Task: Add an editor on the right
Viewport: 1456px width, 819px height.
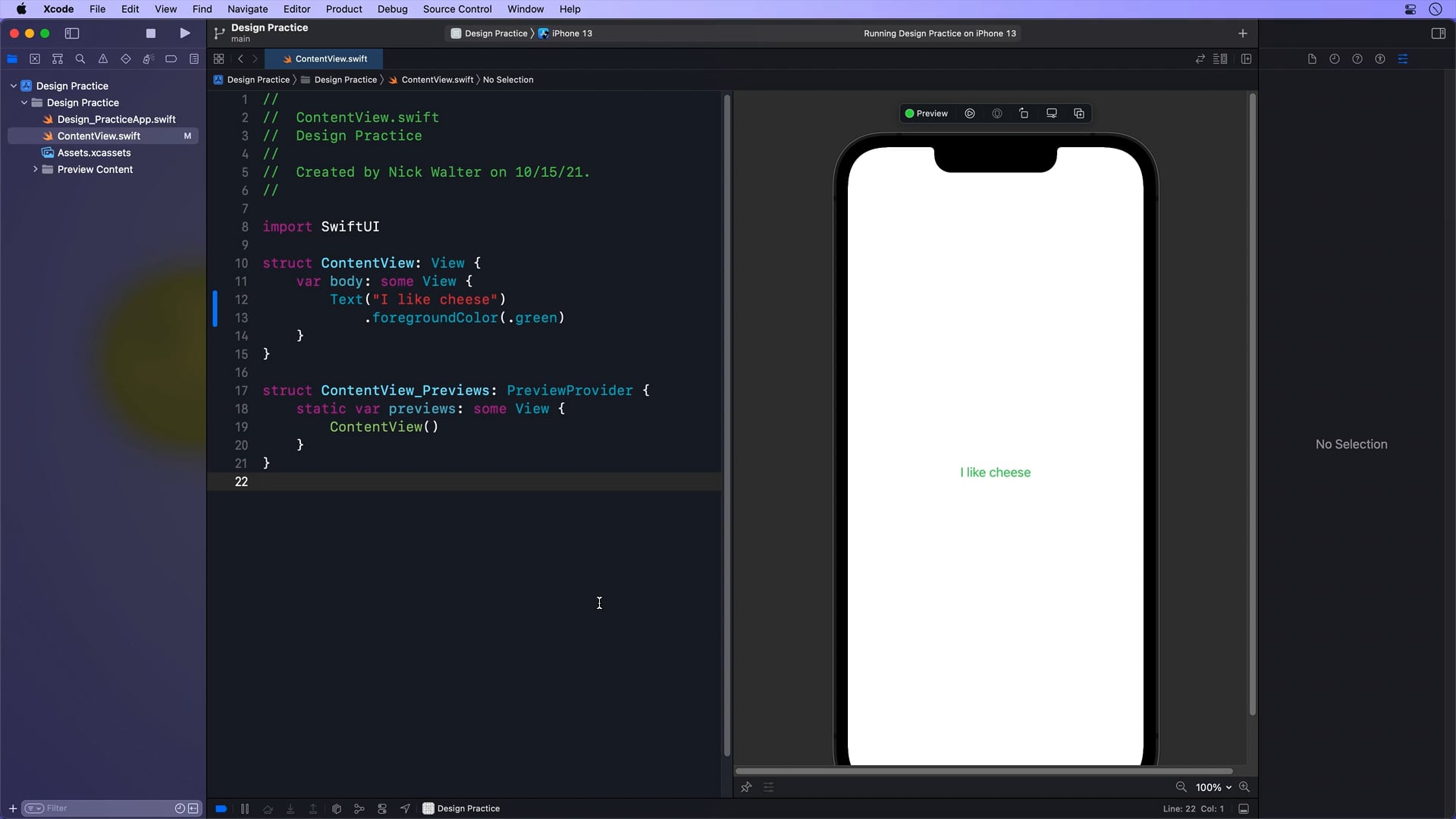Action: [1246, 59]
